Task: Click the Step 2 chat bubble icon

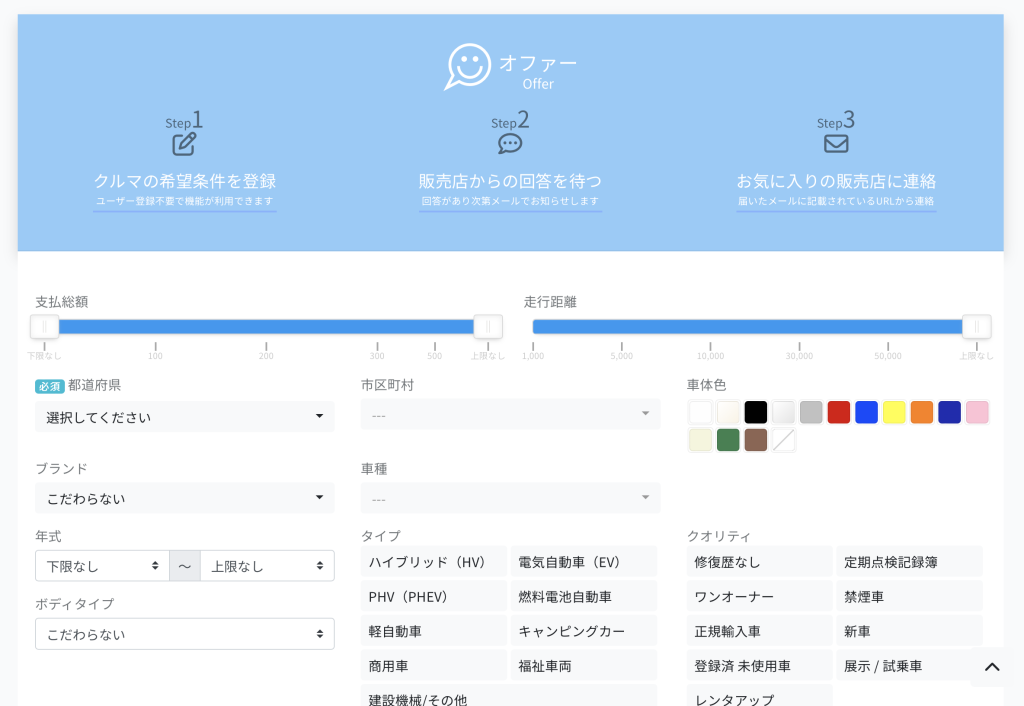Action: tap(510, 144)
